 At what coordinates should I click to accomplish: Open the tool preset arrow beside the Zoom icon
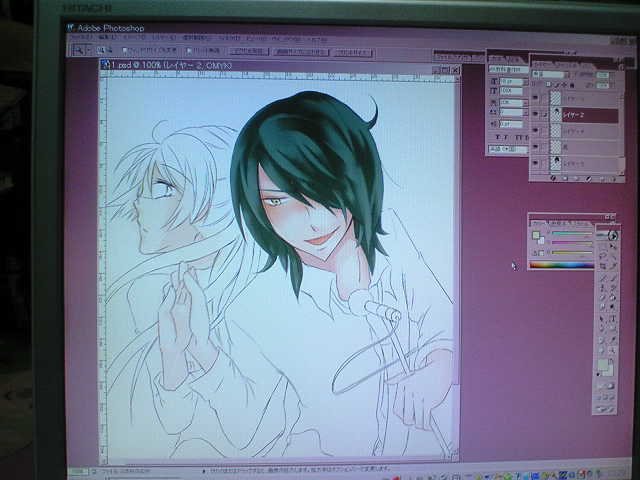pyautogui.click(x=88, y=50)
